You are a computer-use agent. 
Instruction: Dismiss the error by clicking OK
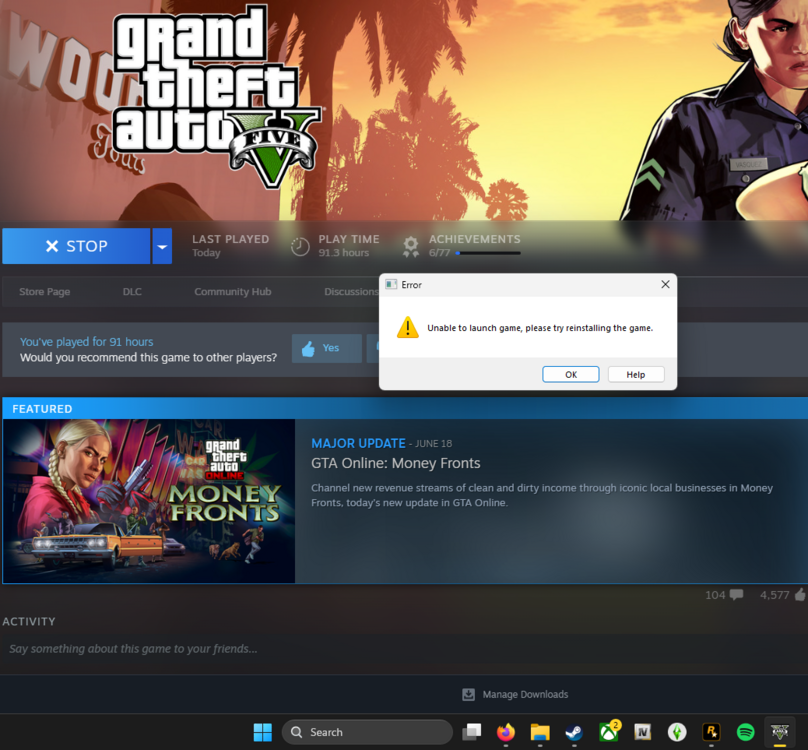click(x=570, y=374)
